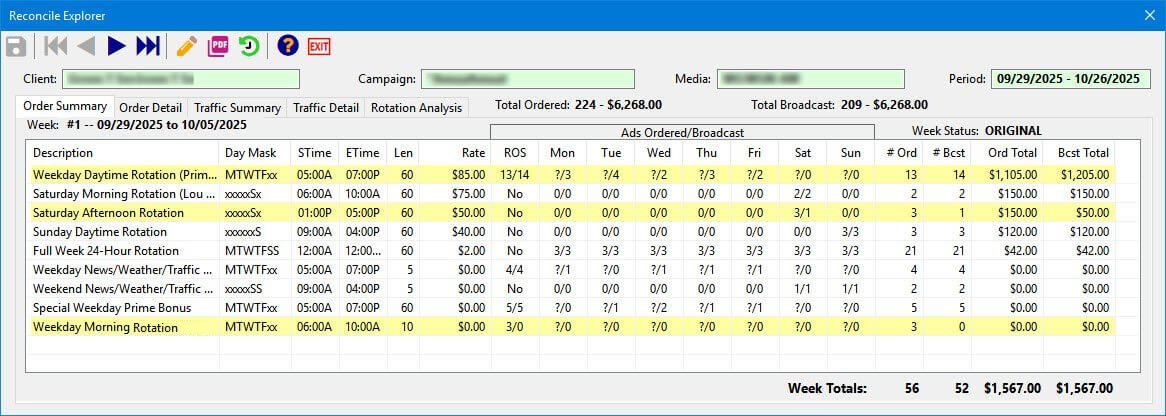This screenshot has width=1166, height=416.
Task: Click the Day Mask column header
Action: pos(255,153)
